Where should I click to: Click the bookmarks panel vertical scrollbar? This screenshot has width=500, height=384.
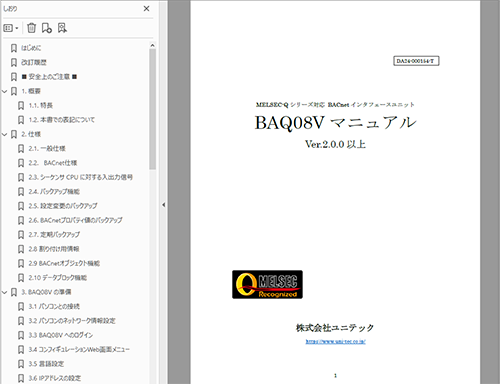coord(152,109)
